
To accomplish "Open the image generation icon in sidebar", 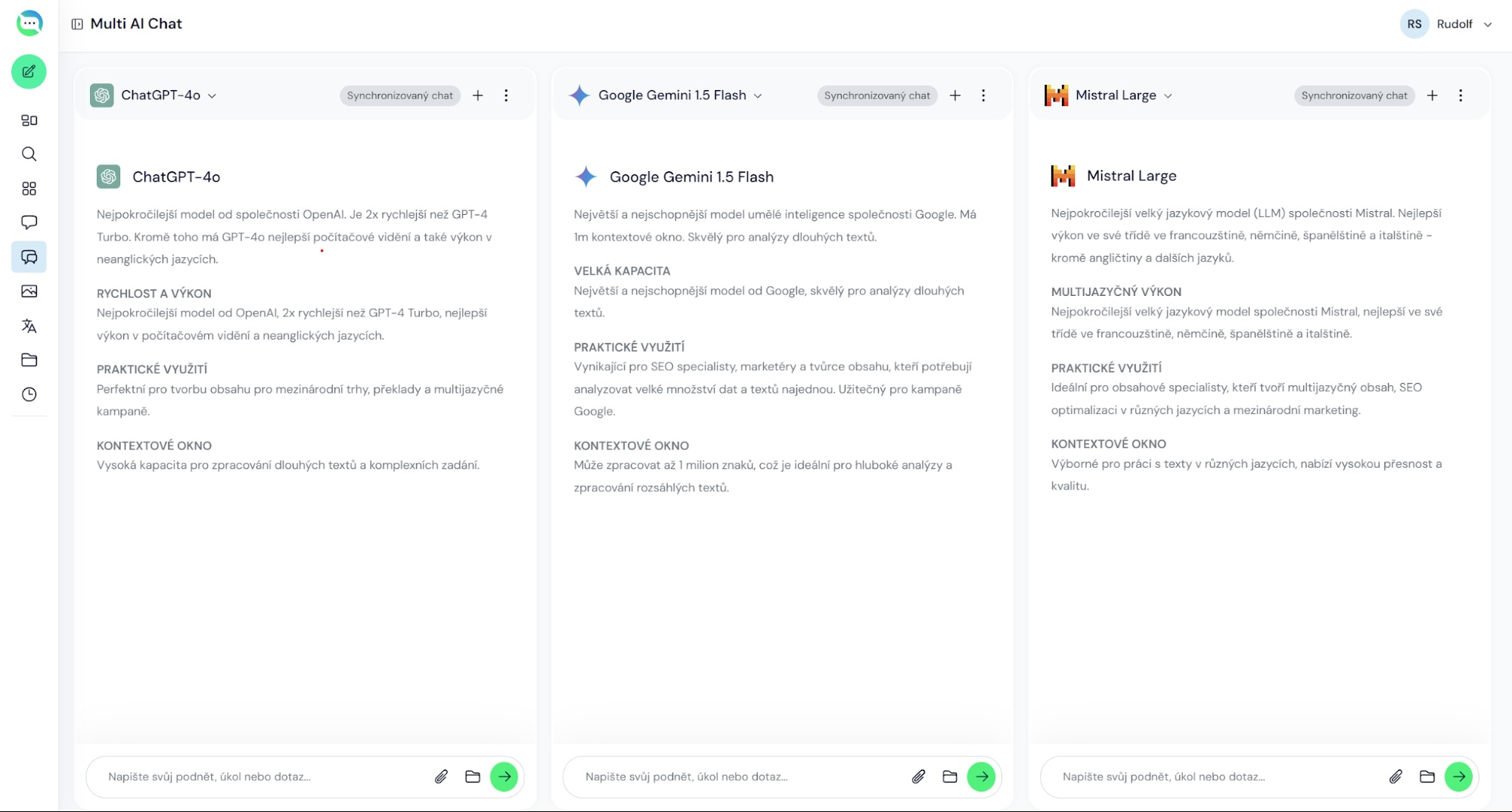I will pyautogui.click(x=29, y=291).
